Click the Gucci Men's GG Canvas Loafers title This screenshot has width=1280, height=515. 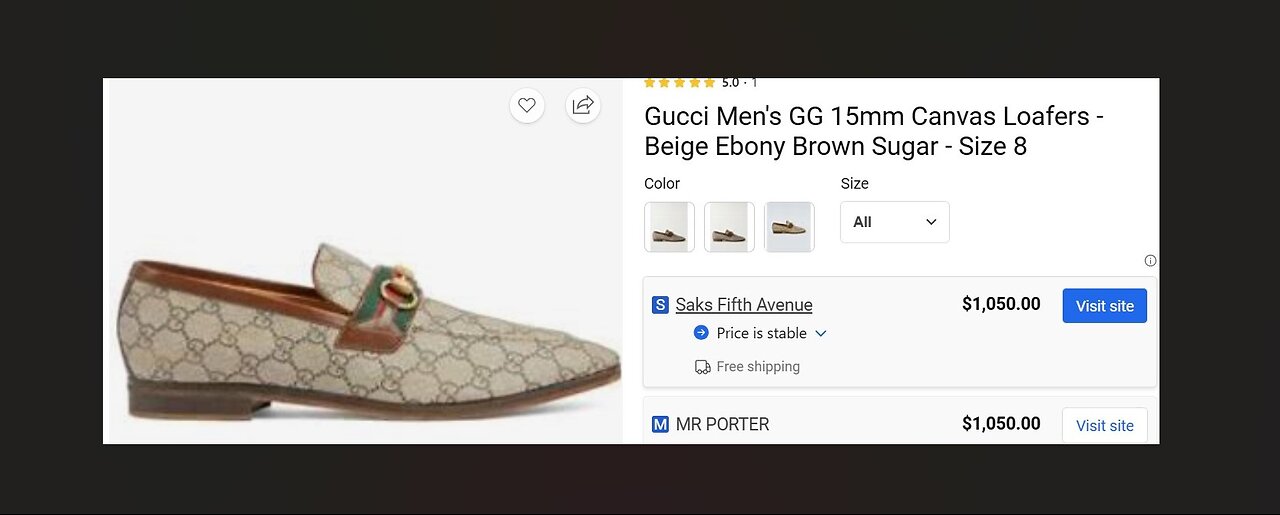click(x=873, y=131)
